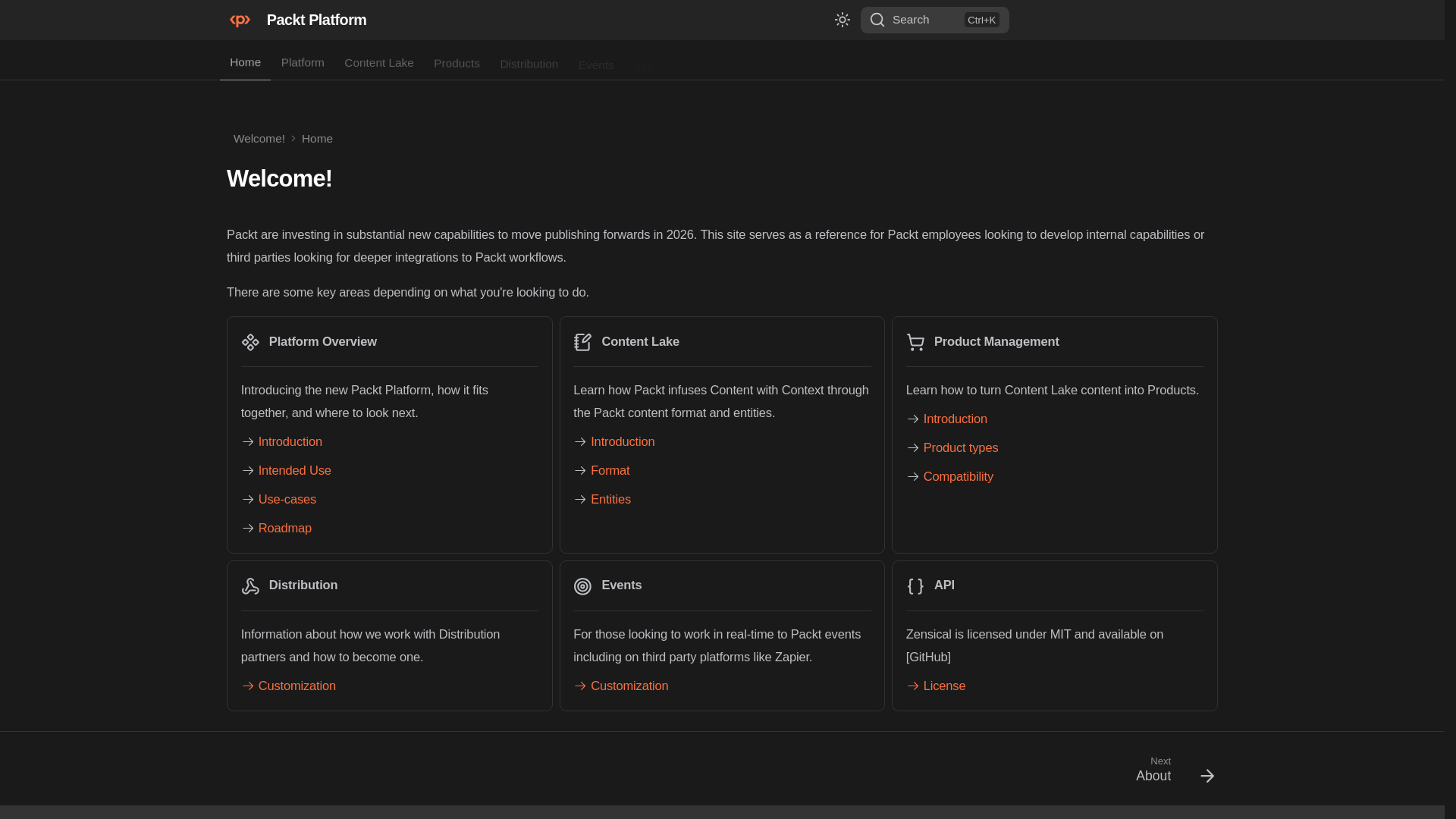This screenshot has width=1456, height=819.
Task: Open Customization under Distribution
Action: pos(297,686)
